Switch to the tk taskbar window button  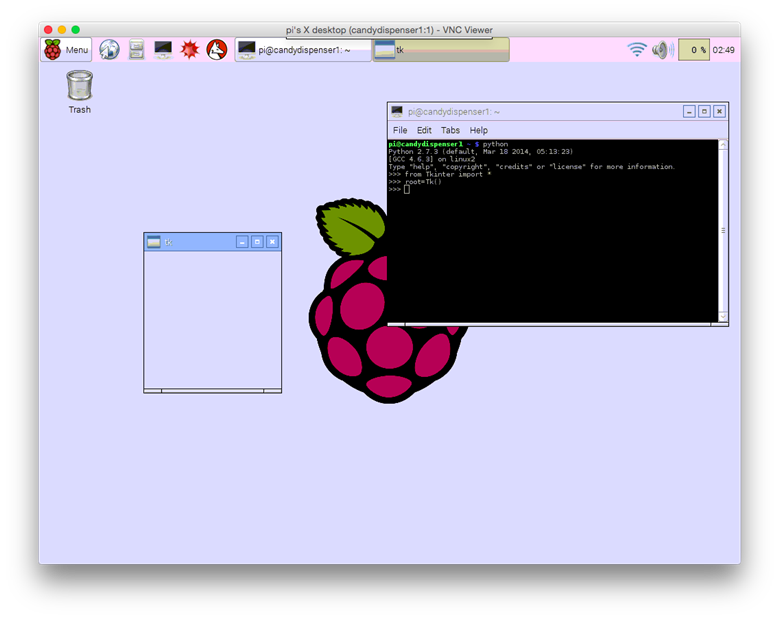pos(440,50)
